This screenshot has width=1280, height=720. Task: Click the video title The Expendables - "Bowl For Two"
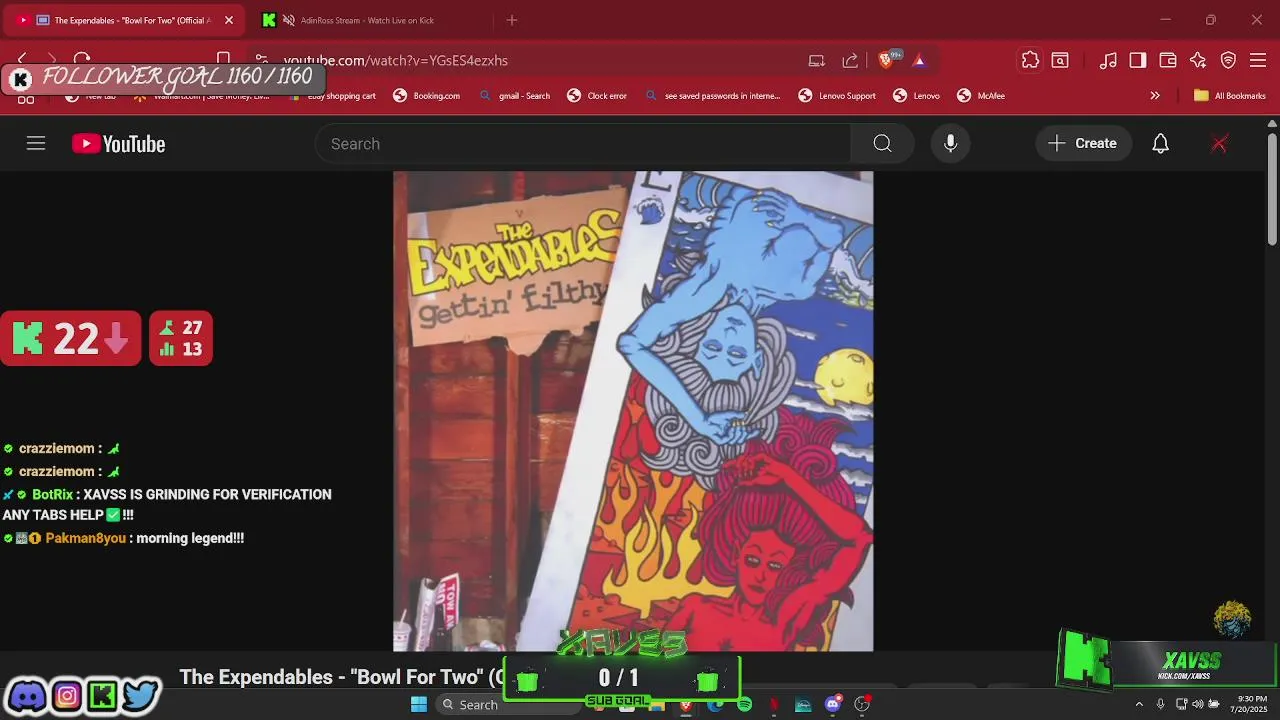click(x=342, y=677)
